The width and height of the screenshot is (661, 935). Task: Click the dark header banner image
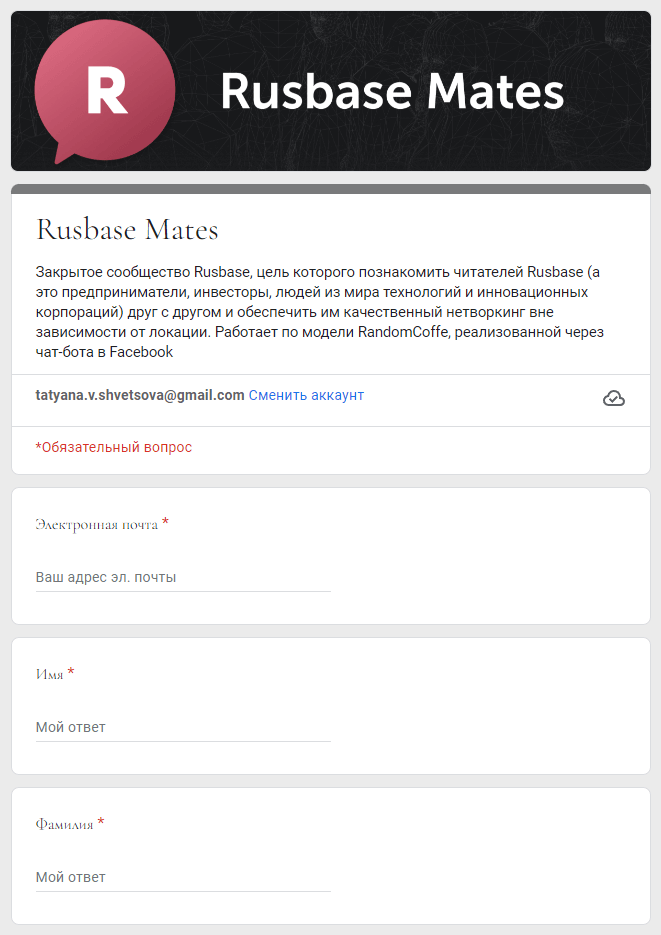pos(331,91)
